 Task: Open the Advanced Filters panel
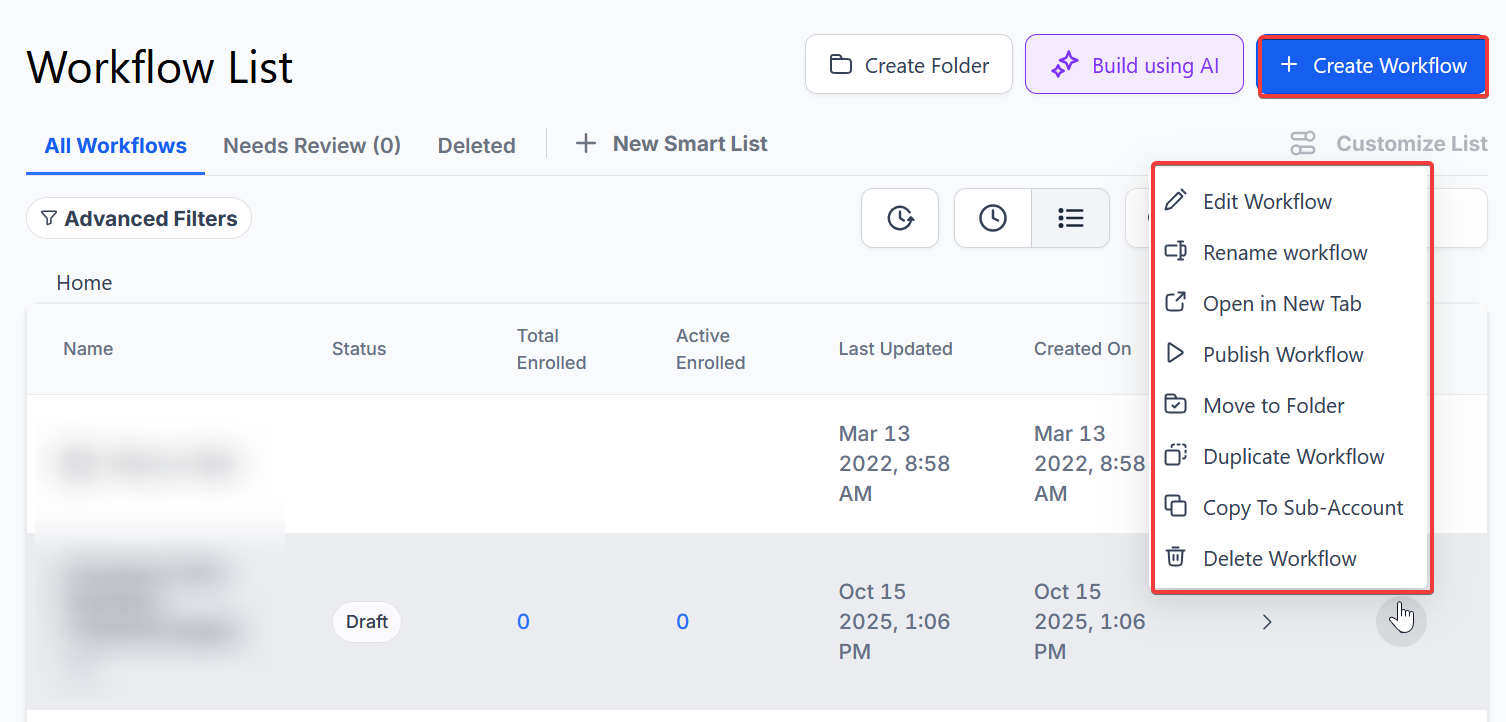pyautogui.click(x=139, y=218)
